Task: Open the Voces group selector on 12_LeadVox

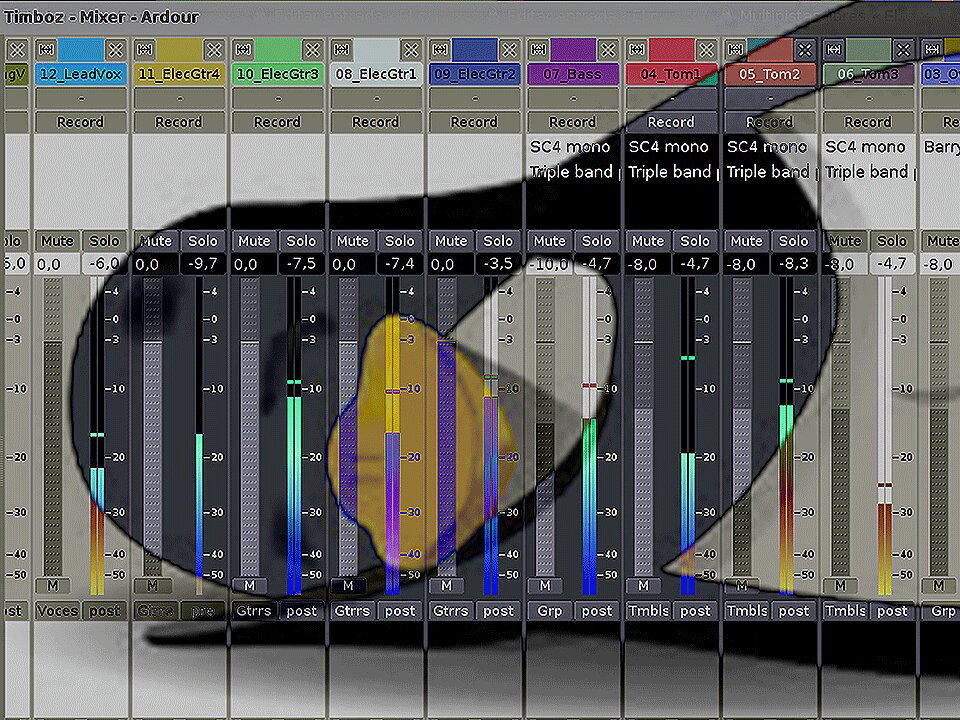Action: tap(58, 611)
